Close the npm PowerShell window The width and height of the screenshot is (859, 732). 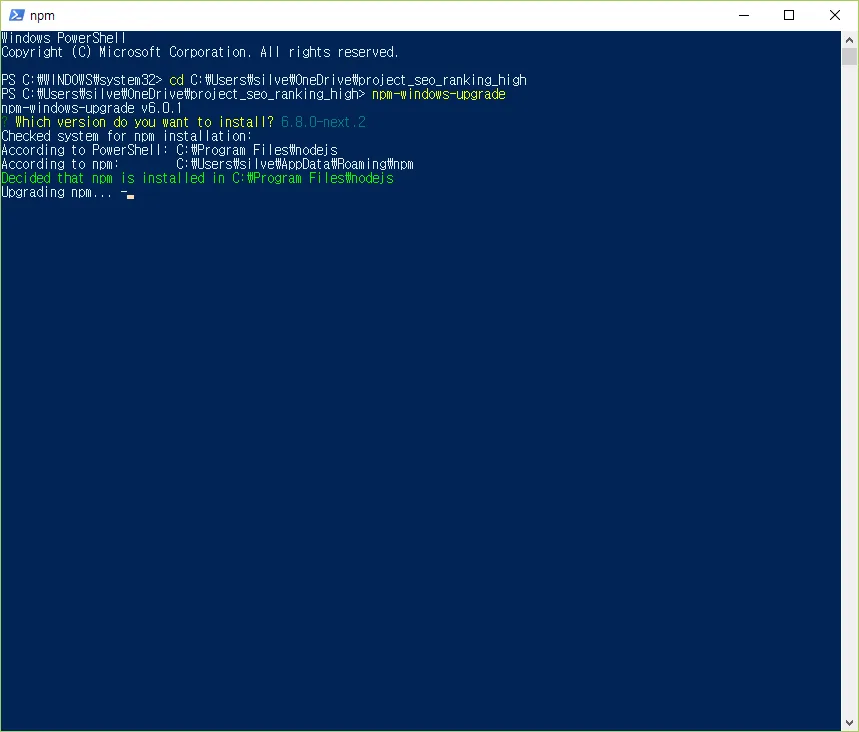tap(835, 15)
